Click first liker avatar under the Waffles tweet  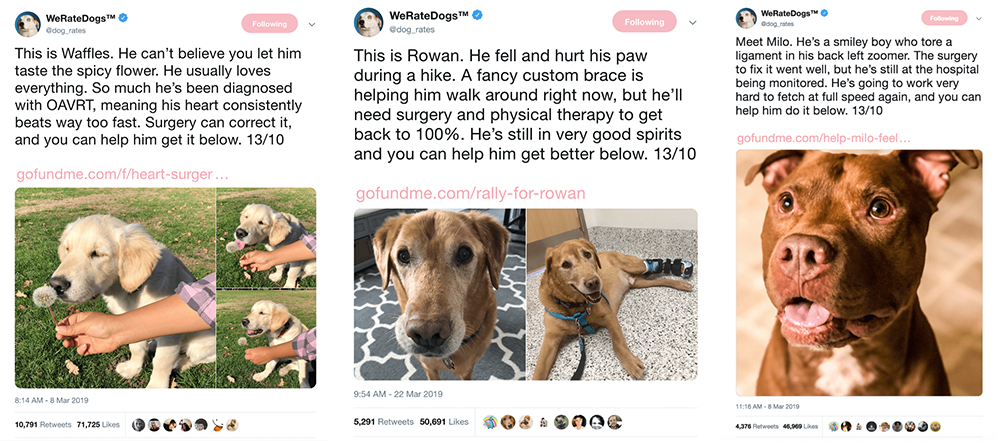point(138,425)
